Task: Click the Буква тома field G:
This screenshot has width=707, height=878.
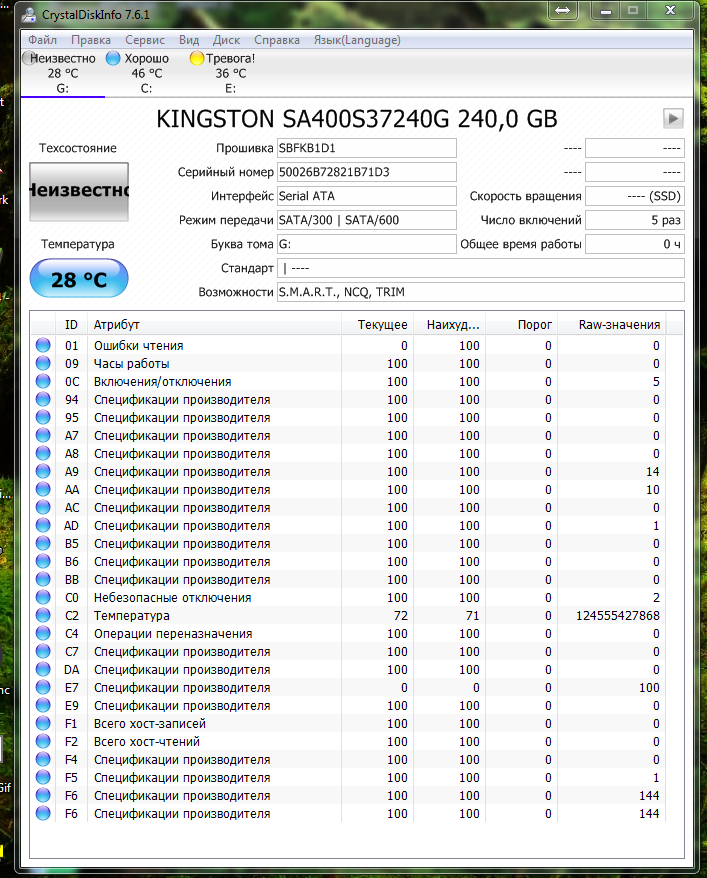Action: tap(367, 244)
